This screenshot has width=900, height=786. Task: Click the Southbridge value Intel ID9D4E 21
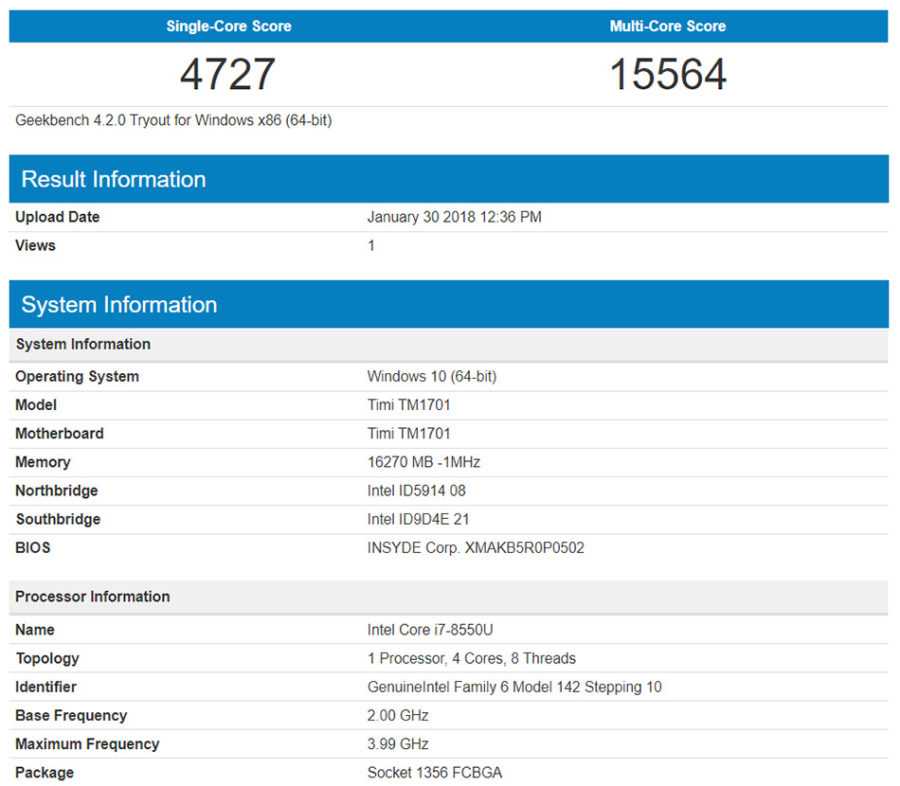pyautogui.click(x=417, y=520)
